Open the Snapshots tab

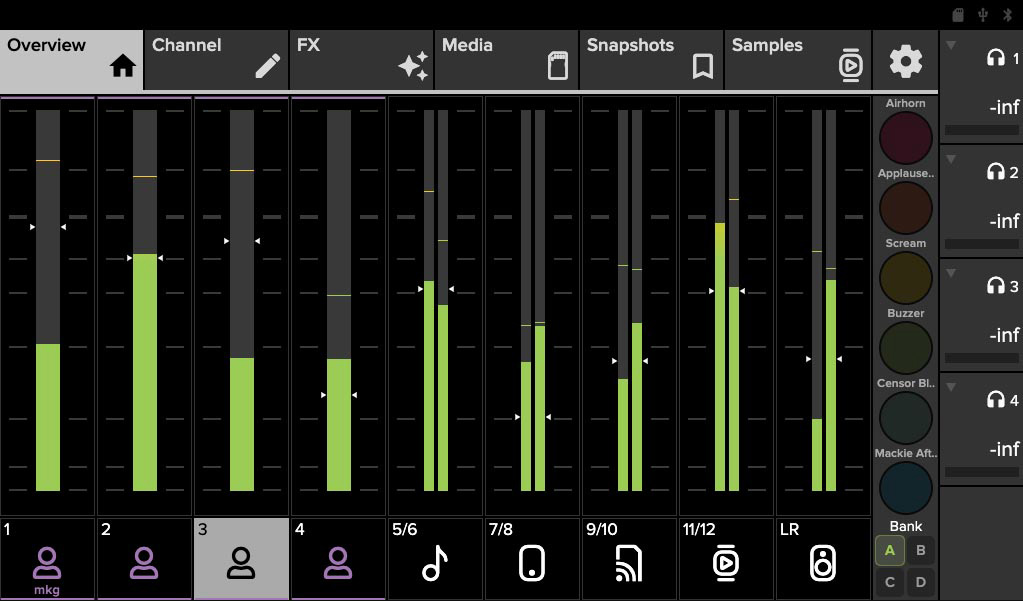click(x=651, y=60)
